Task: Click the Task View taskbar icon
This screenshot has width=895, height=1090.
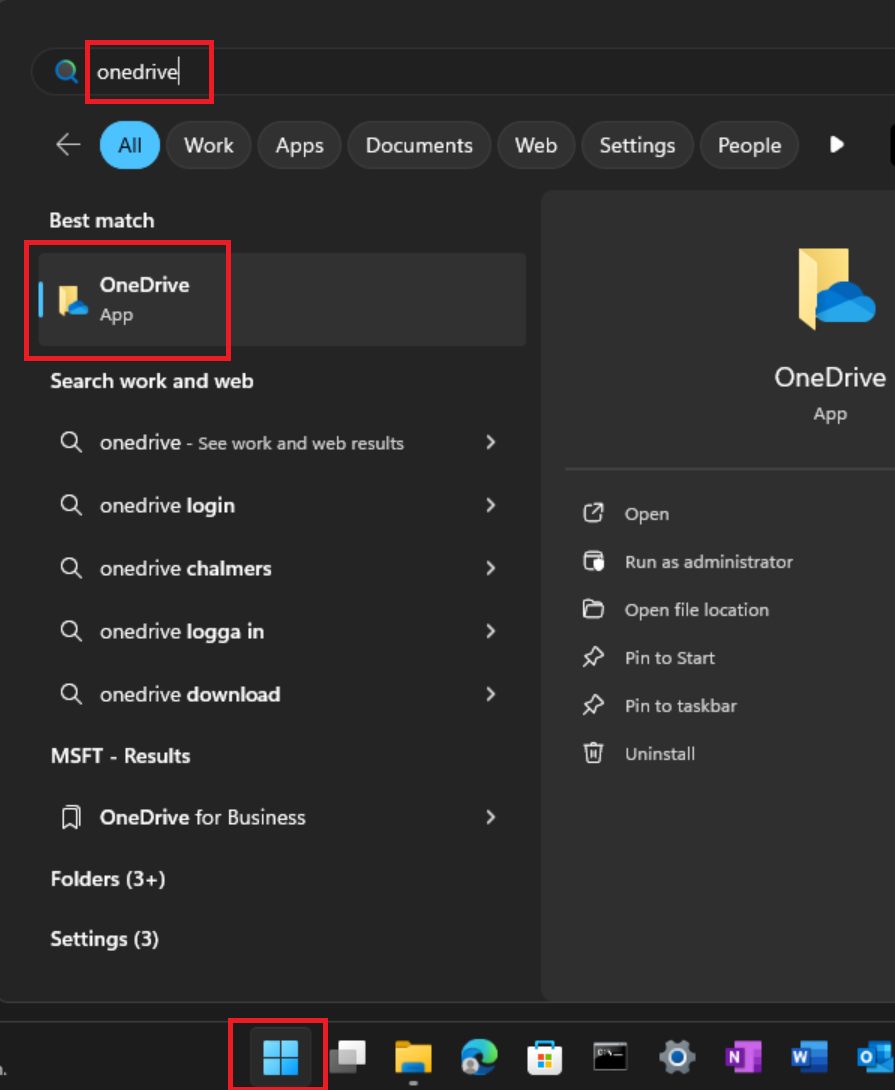Action: pyautogui.click(x=347, y=1056)
